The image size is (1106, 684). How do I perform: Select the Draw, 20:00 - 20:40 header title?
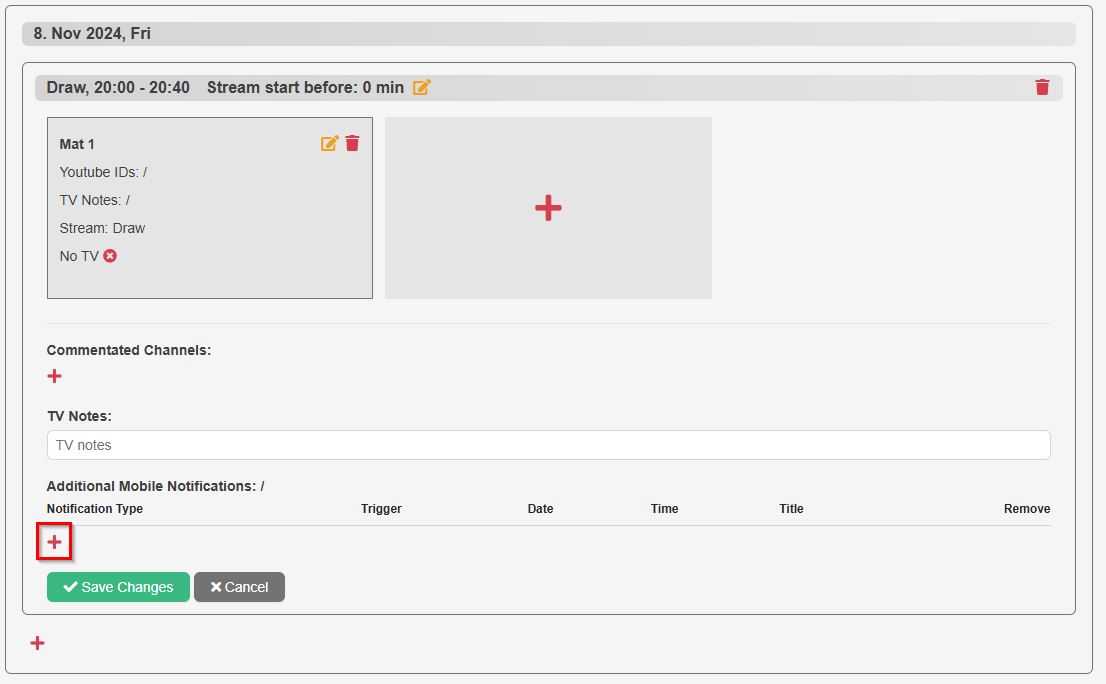[x=118, y=88]
